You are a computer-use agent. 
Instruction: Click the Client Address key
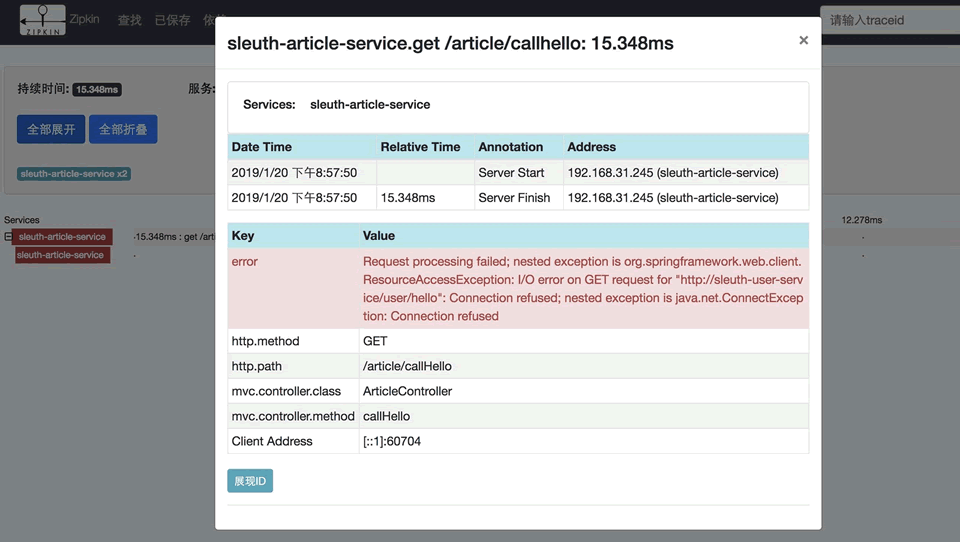point(272,442)
